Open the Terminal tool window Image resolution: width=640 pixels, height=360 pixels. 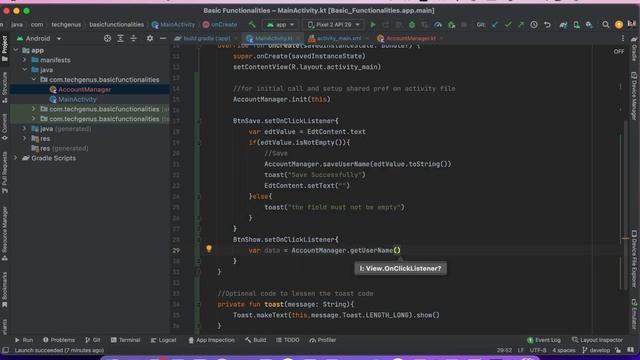click(x=125, y=340)
